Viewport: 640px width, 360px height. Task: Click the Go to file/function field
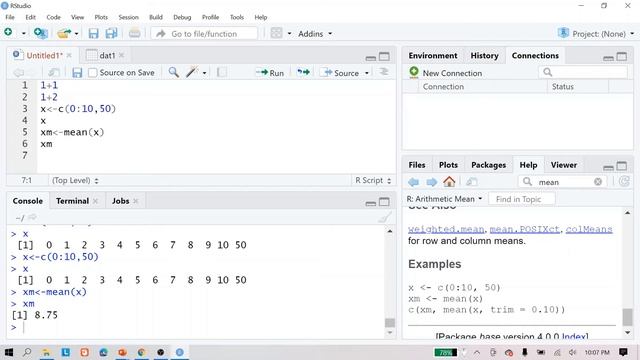coord(204,33)
